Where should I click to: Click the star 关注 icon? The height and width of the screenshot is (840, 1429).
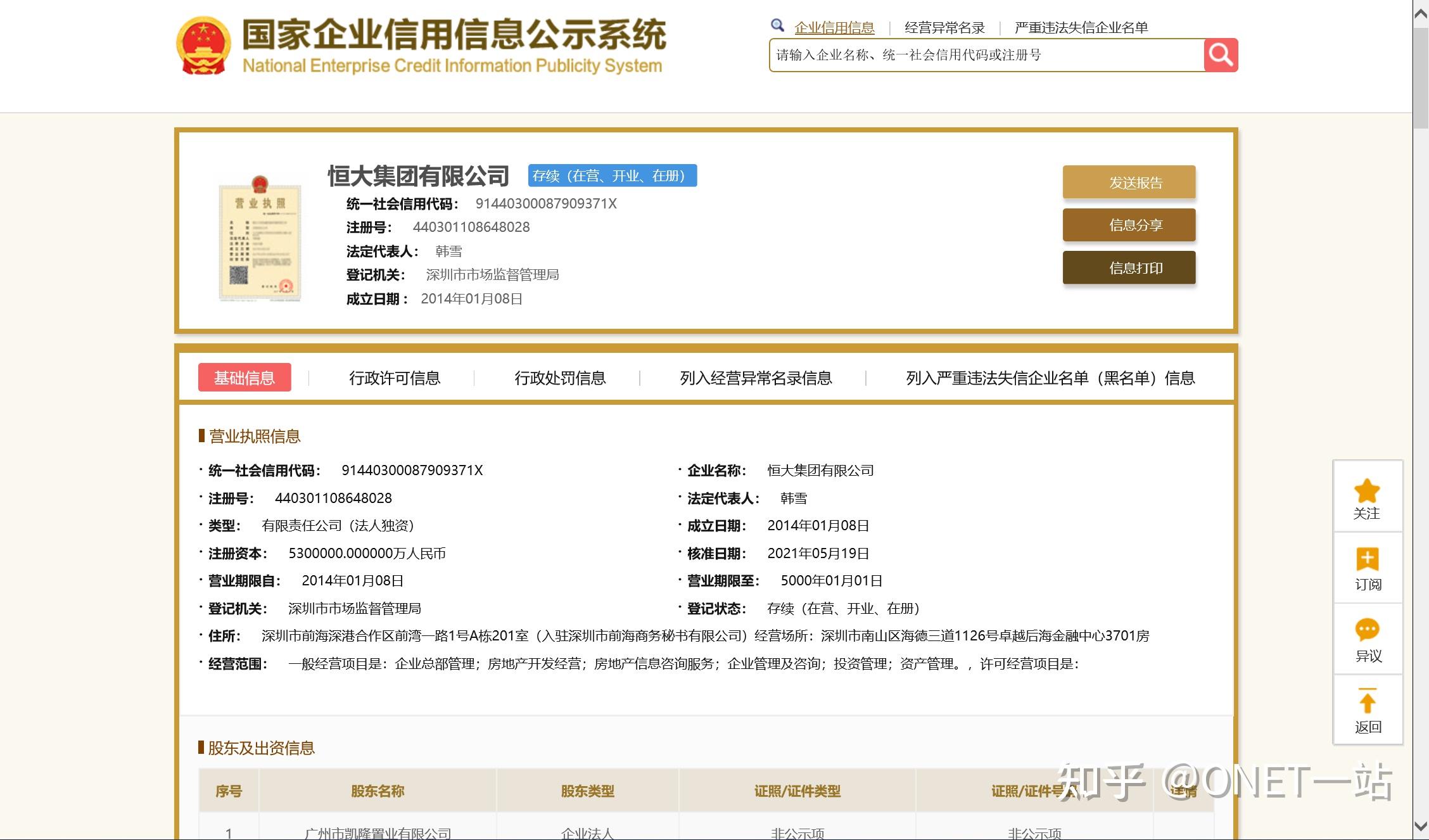(x=1367, y=490)
